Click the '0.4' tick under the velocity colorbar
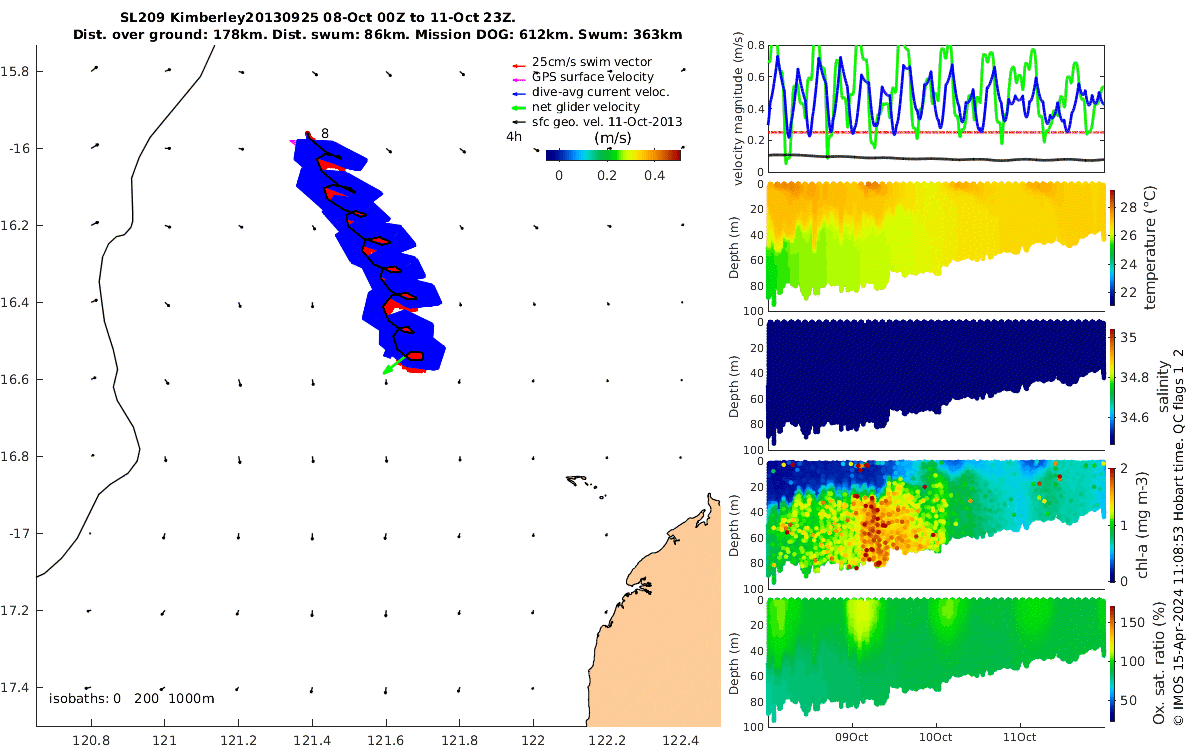Viewport: 1200px width, 750px height. 652,175
